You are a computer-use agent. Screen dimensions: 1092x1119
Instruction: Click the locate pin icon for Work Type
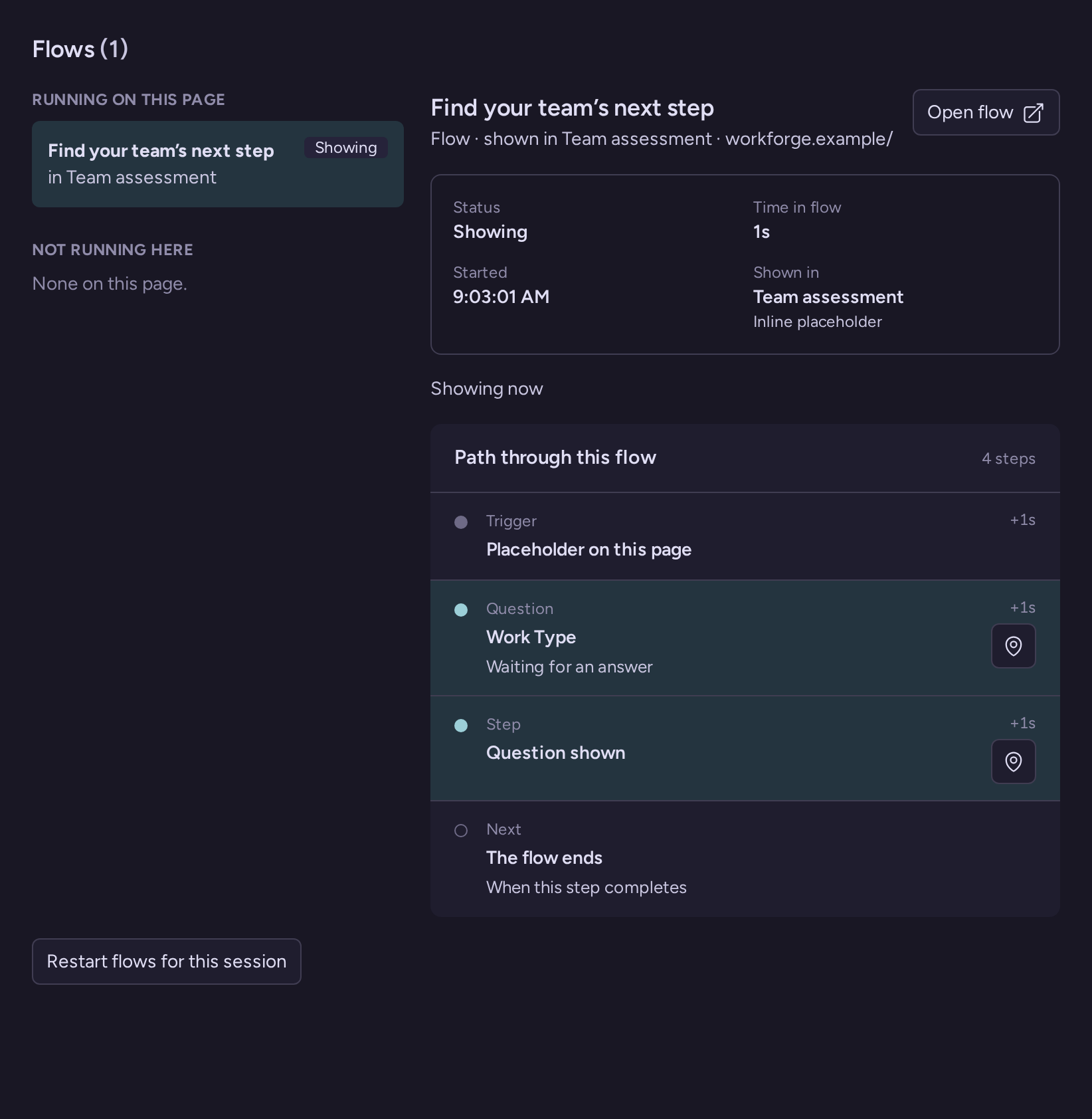[x=1013, y=646]
